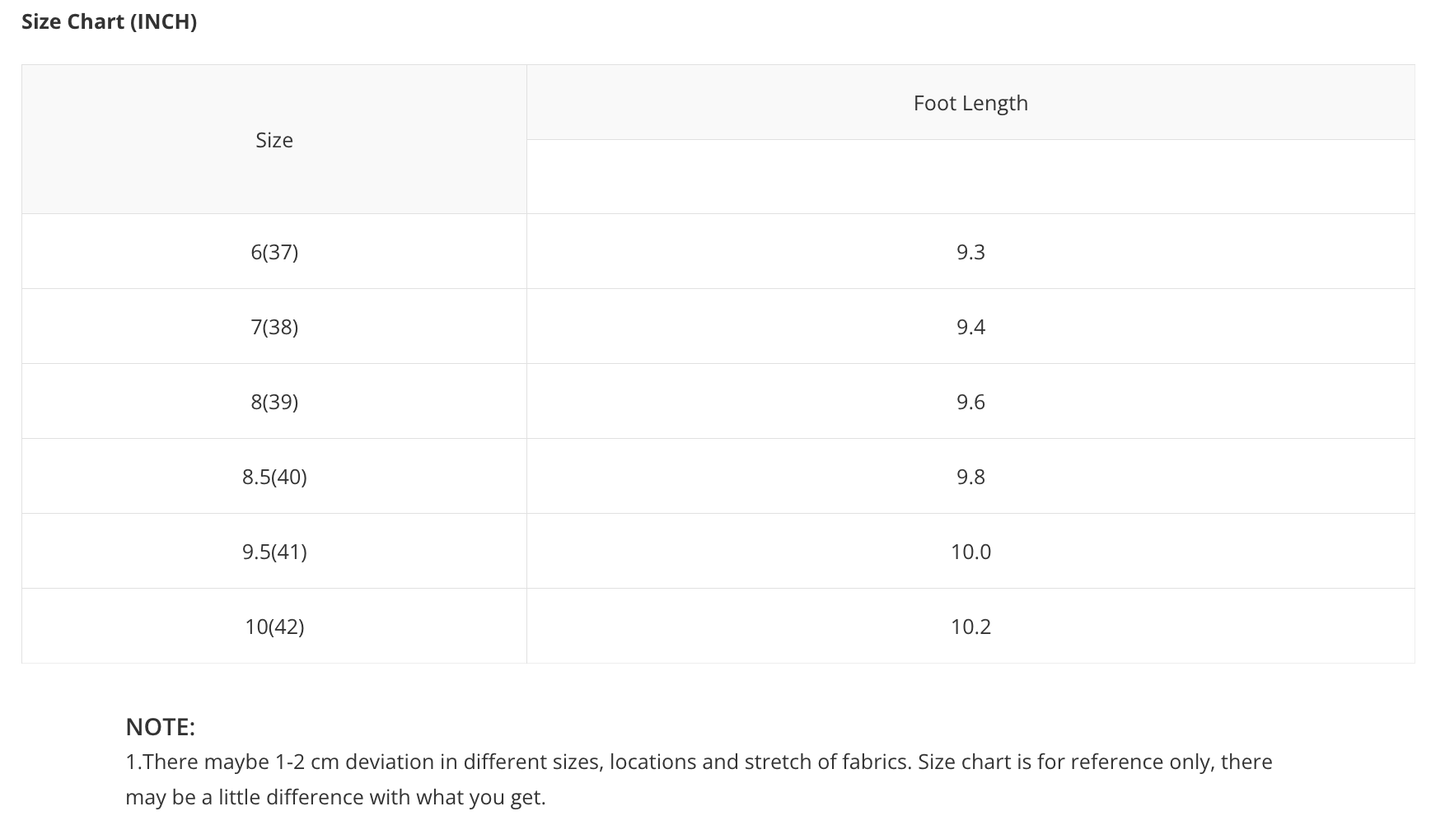Screen dimensions: 1445x825
Task: Select the 9.6 foot length cell
Action: (970, 402)
